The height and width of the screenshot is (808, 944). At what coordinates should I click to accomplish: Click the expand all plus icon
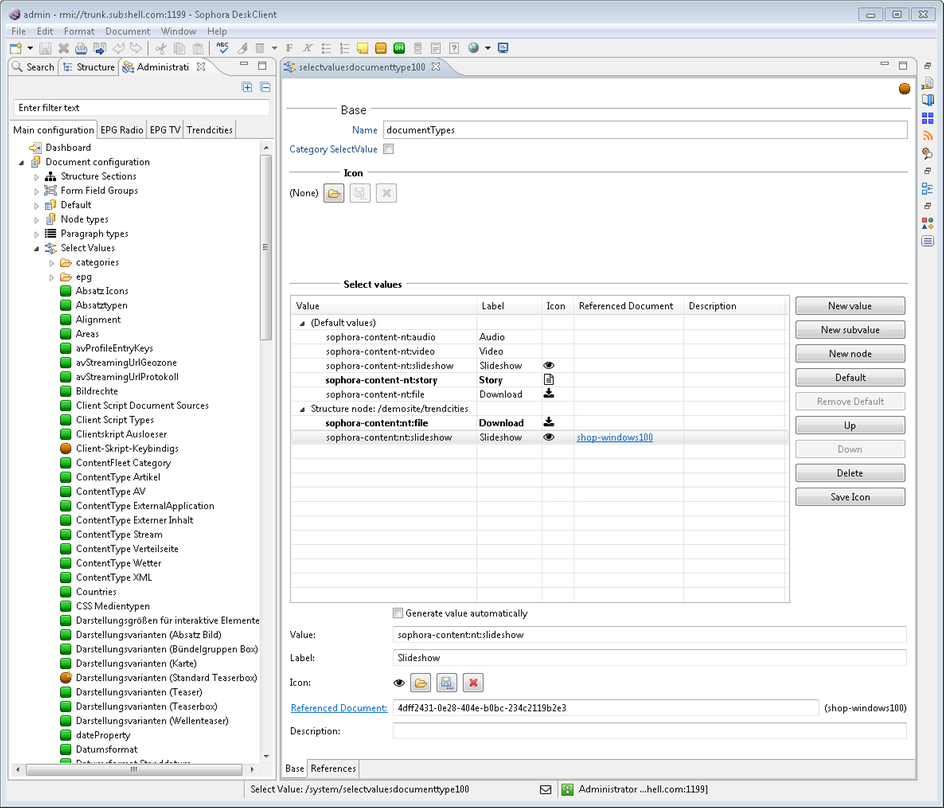tap(247, 87)
